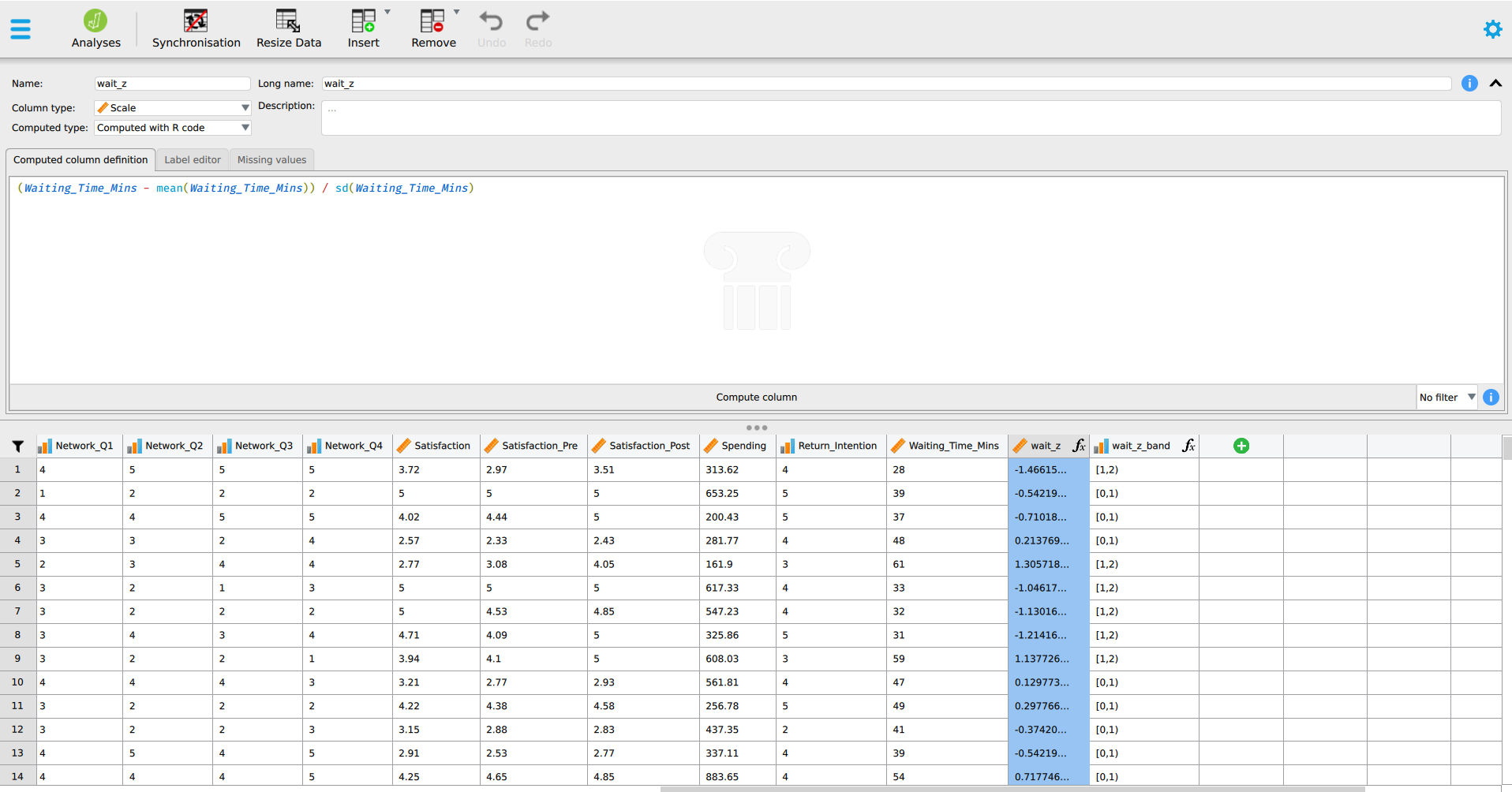Edit the Long name field
The width and height of the screenshot is (1512, 792).
(886, 84)
